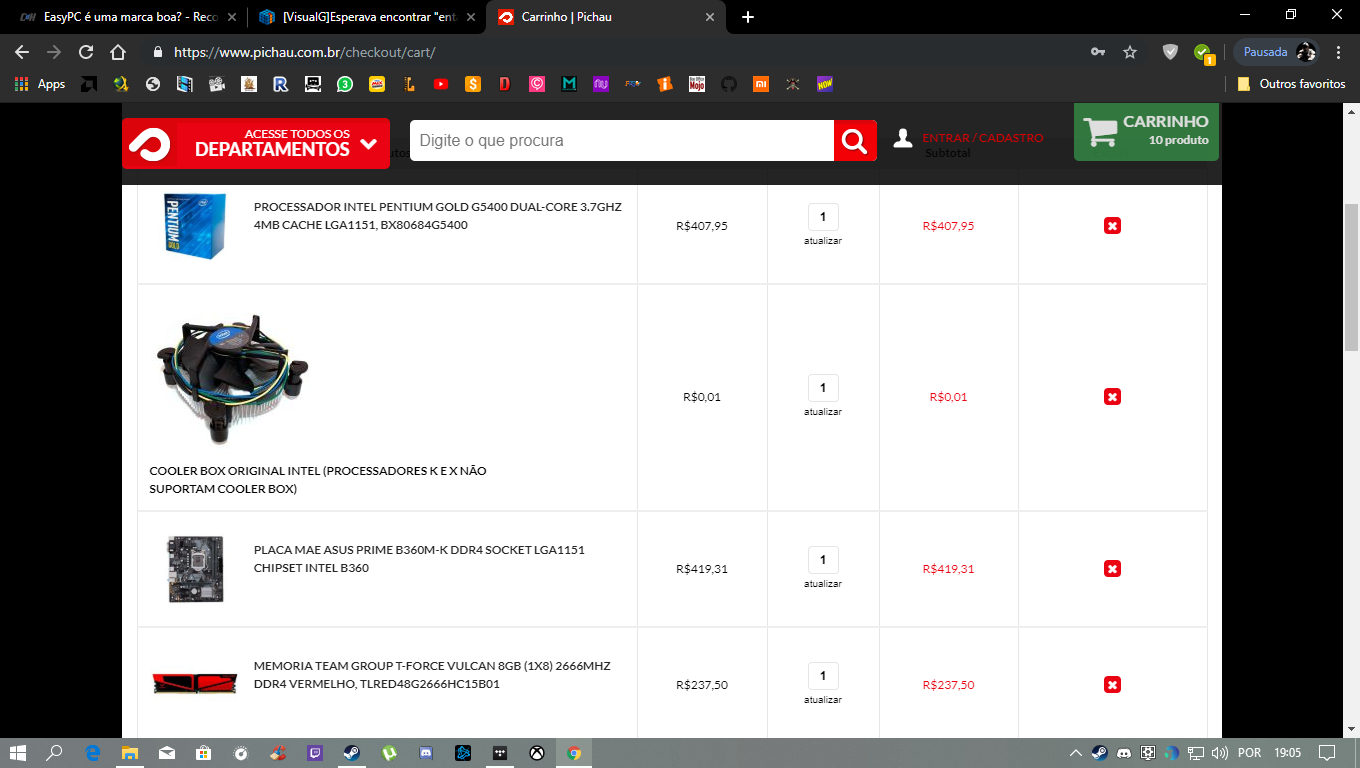Screen dimensions: 1360x768
Task: Show hidden system tray icons chevron
Action: coord(1076,752)
